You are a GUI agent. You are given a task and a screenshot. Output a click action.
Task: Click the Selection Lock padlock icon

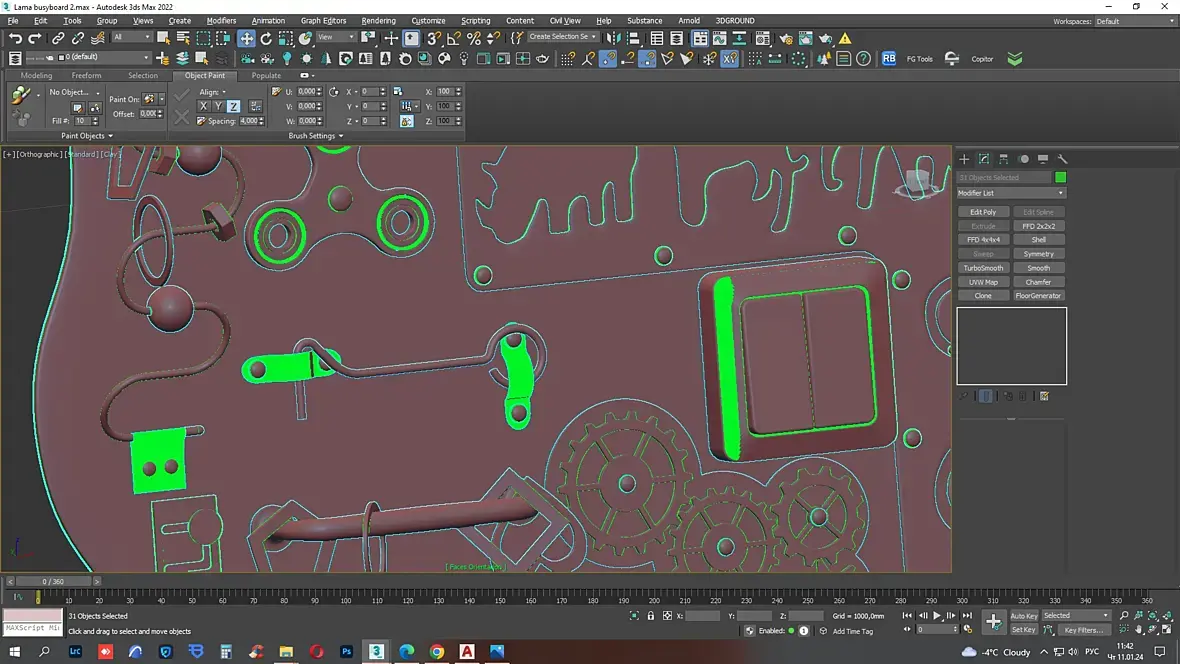[x=651, y=616]
